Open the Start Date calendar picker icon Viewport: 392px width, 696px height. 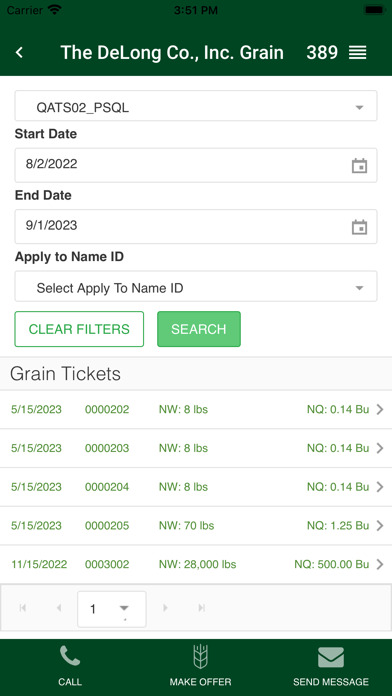pos(359,166)
